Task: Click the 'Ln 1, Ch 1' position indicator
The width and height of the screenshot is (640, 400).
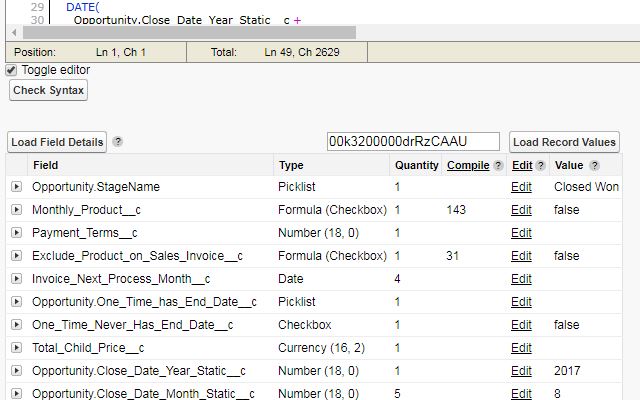Action: (x=121, y=52)
